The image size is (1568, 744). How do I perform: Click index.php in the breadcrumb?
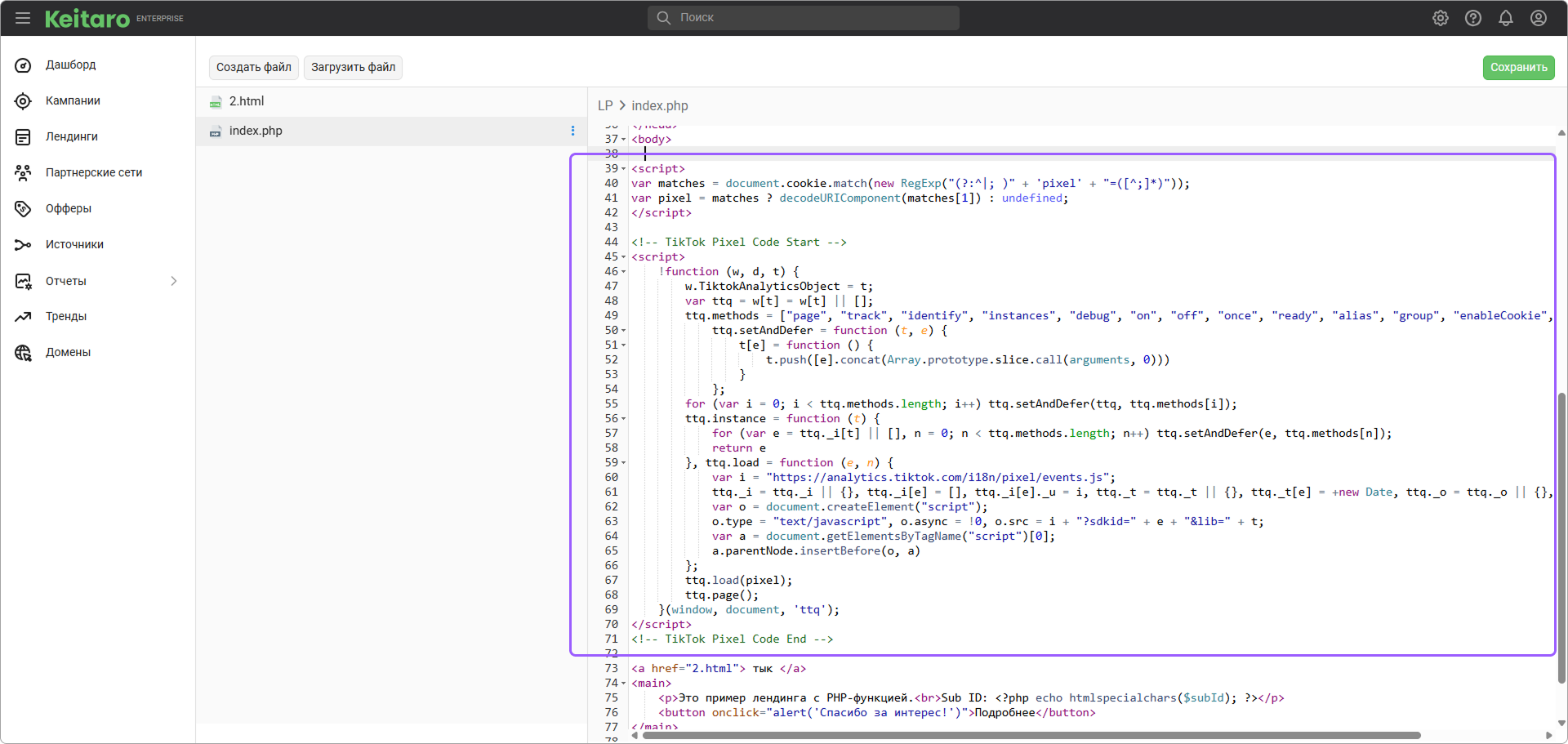tap(660, 106)
